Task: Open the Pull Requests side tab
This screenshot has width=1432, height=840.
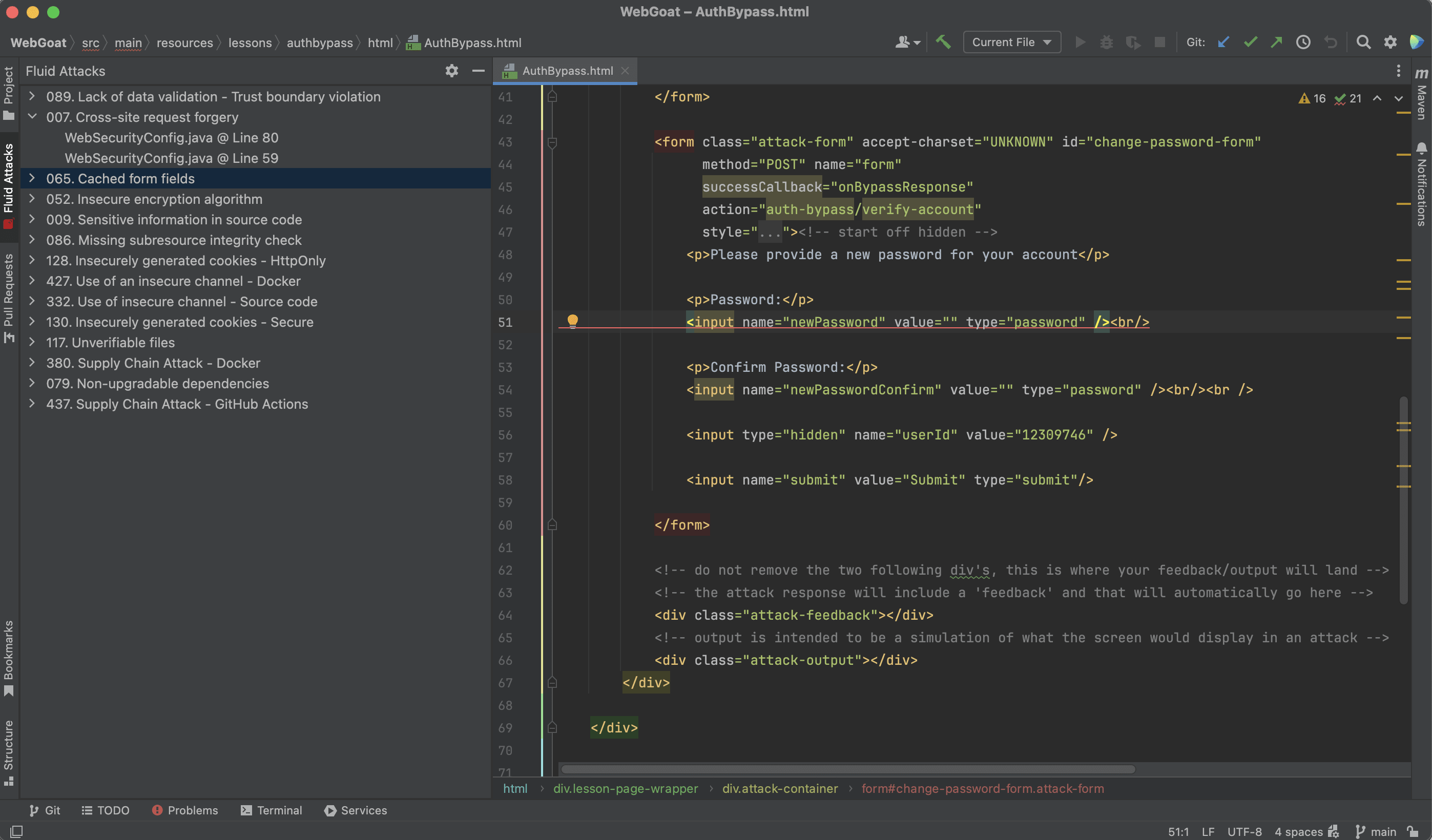Action: click(9, 298)
